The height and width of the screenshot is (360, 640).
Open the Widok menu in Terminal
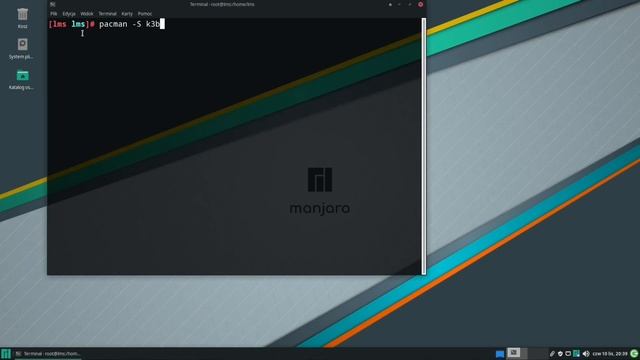point(87,13)
